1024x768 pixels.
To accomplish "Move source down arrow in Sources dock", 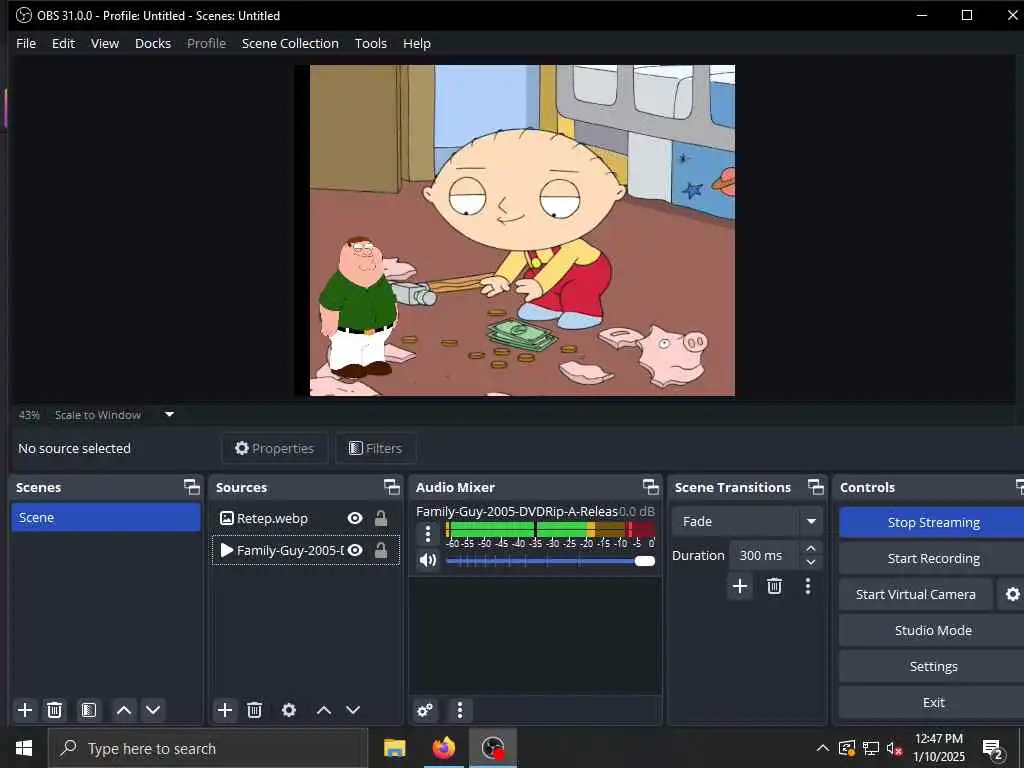I will [353, 710].
